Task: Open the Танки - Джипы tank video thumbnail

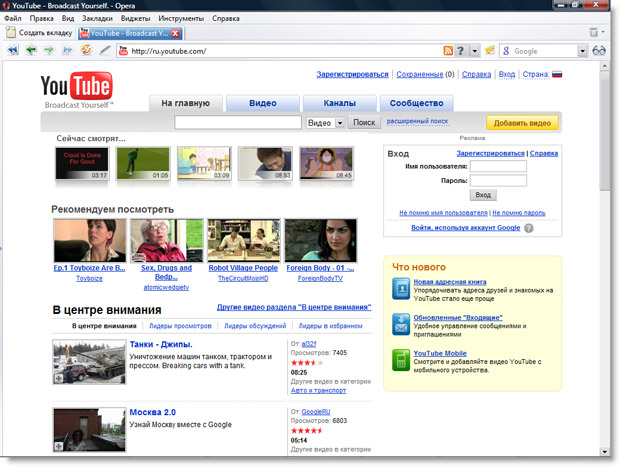Action: [x=89, y=362]
